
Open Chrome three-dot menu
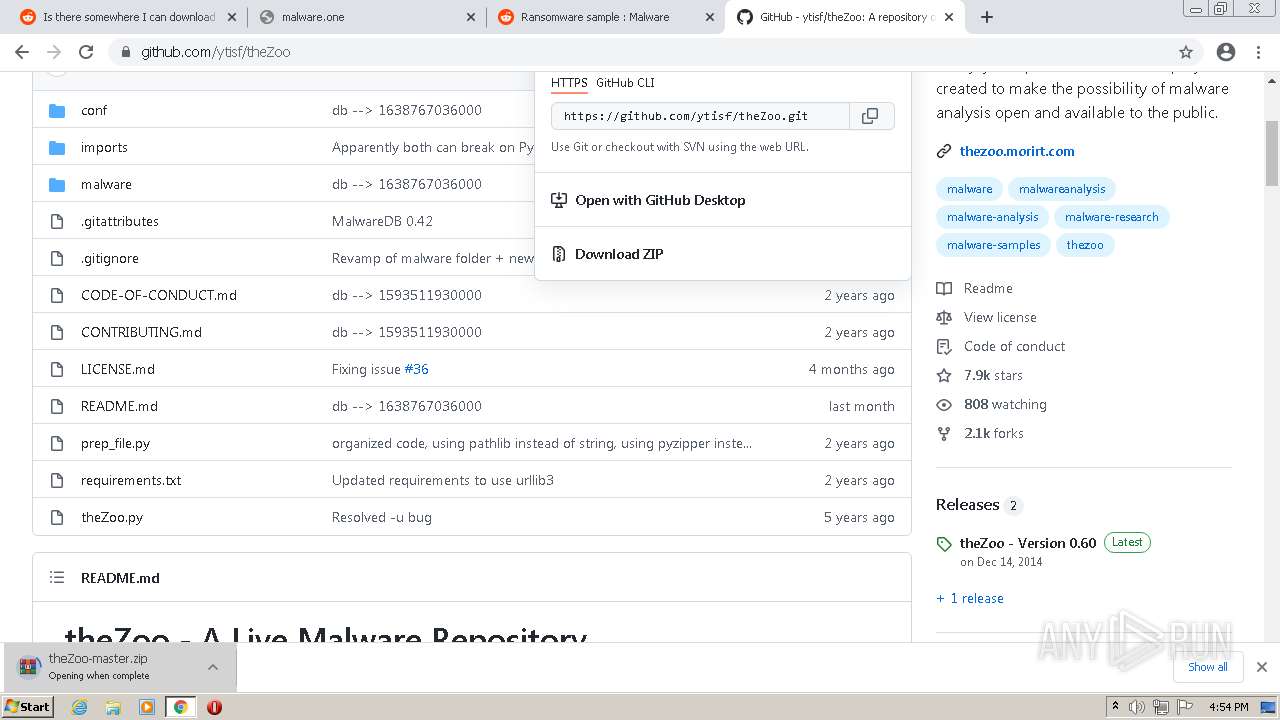(x=1258, y=52)
